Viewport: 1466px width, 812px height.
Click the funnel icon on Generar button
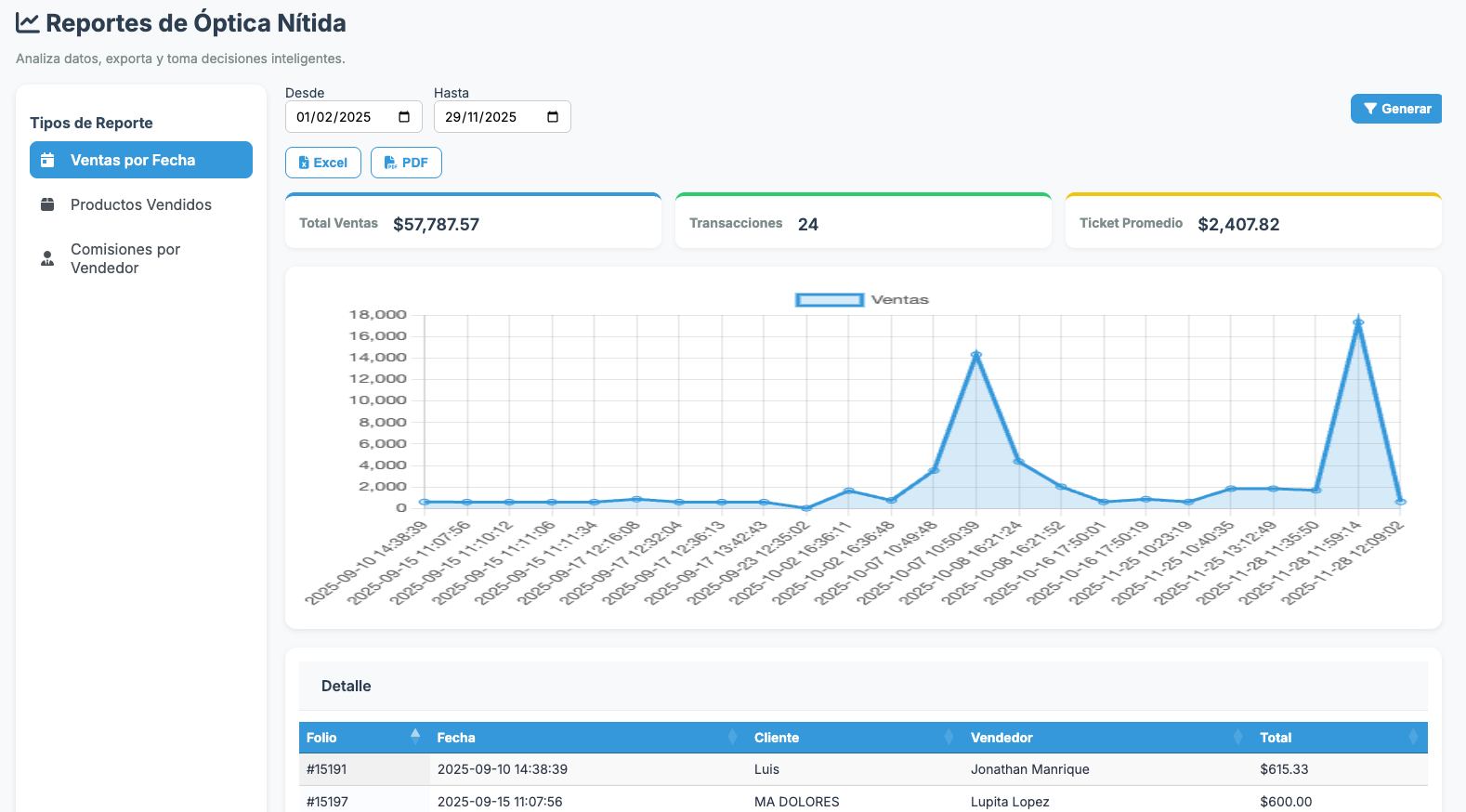(1369, 109)
